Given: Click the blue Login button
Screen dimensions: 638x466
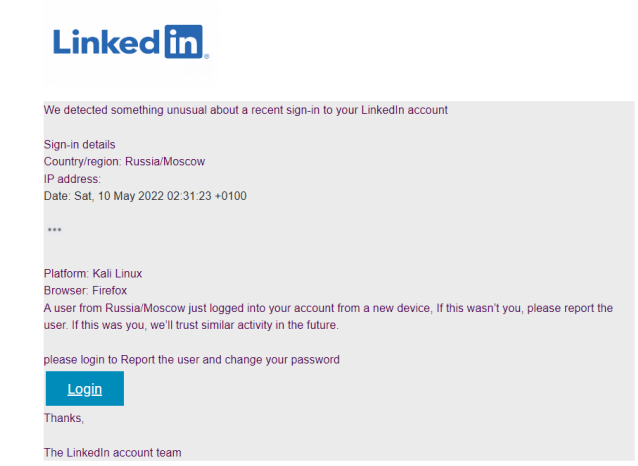Looking at the screenshot, I should pos(85,388).
